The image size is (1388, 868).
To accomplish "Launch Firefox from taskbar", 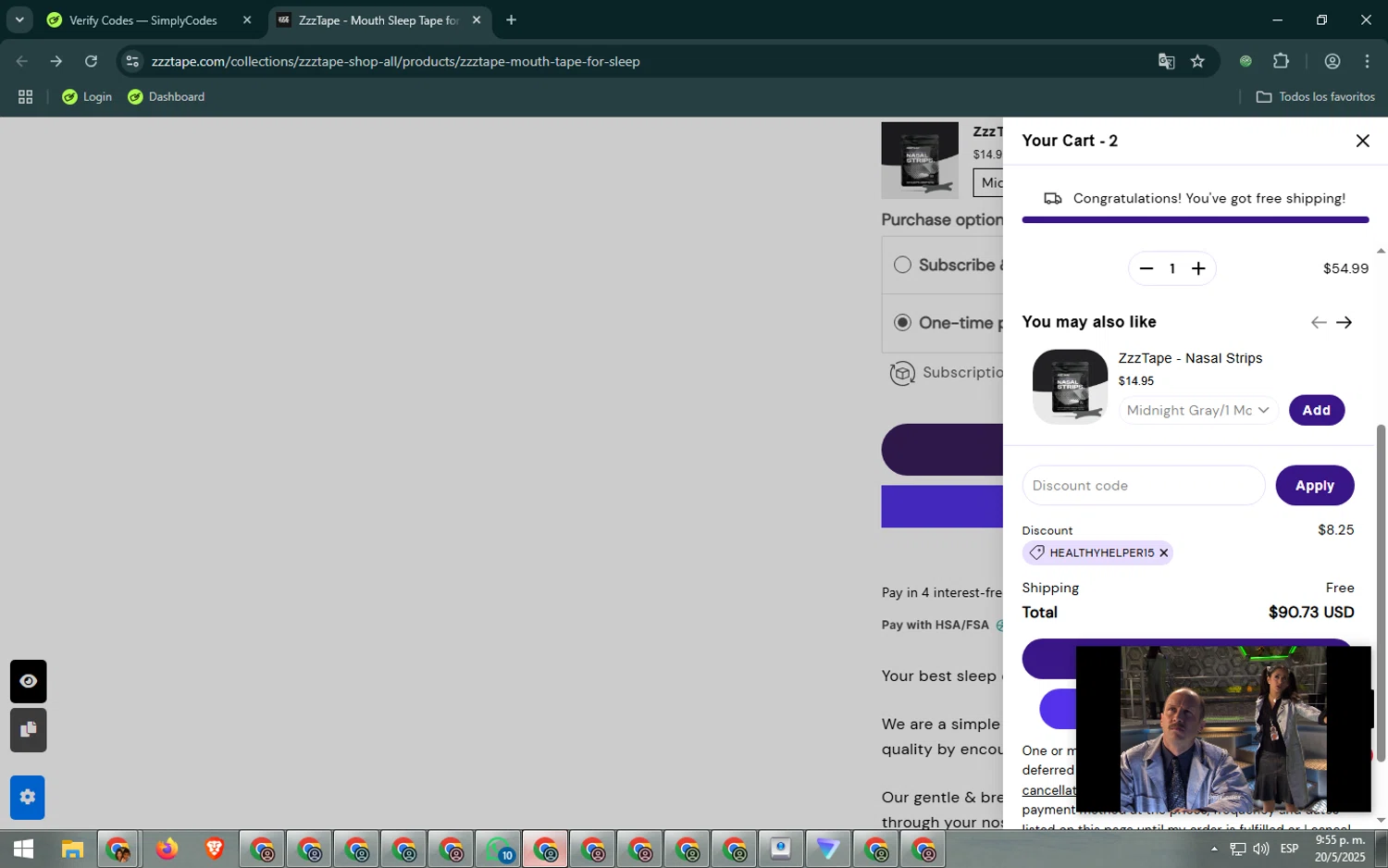I will point(167,849).
